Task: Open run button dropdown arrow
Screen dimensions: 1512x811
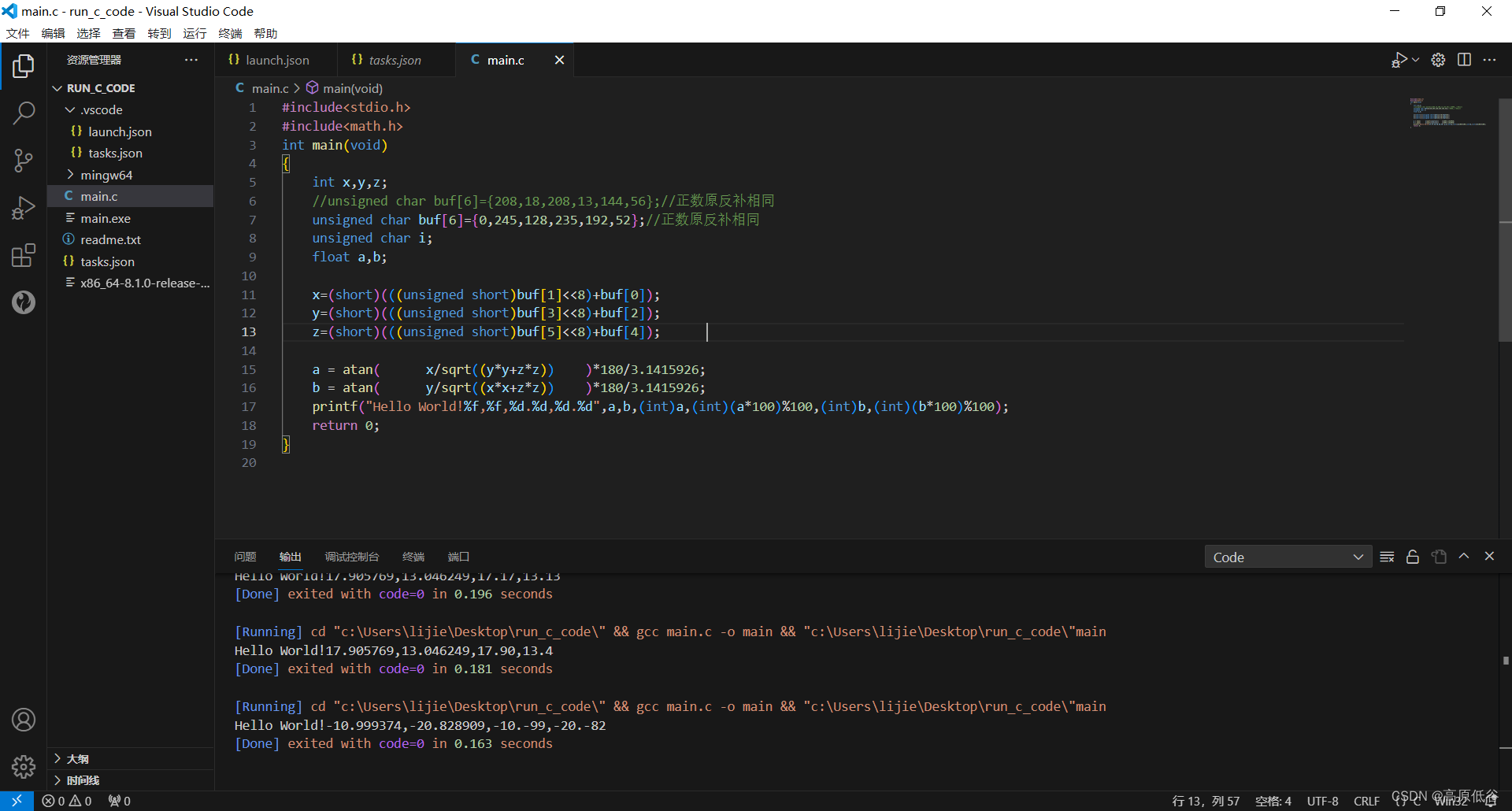Action: click(1416, 60)
